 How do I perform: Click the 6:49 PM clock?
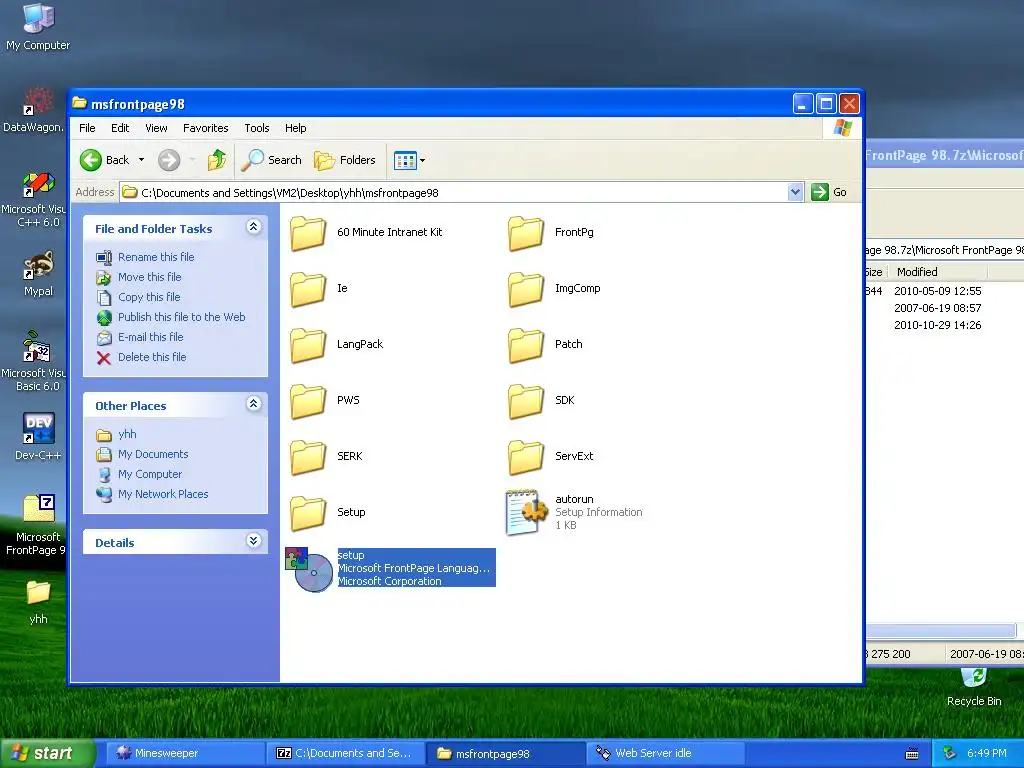pyautogui.click(x=987, y=753)
